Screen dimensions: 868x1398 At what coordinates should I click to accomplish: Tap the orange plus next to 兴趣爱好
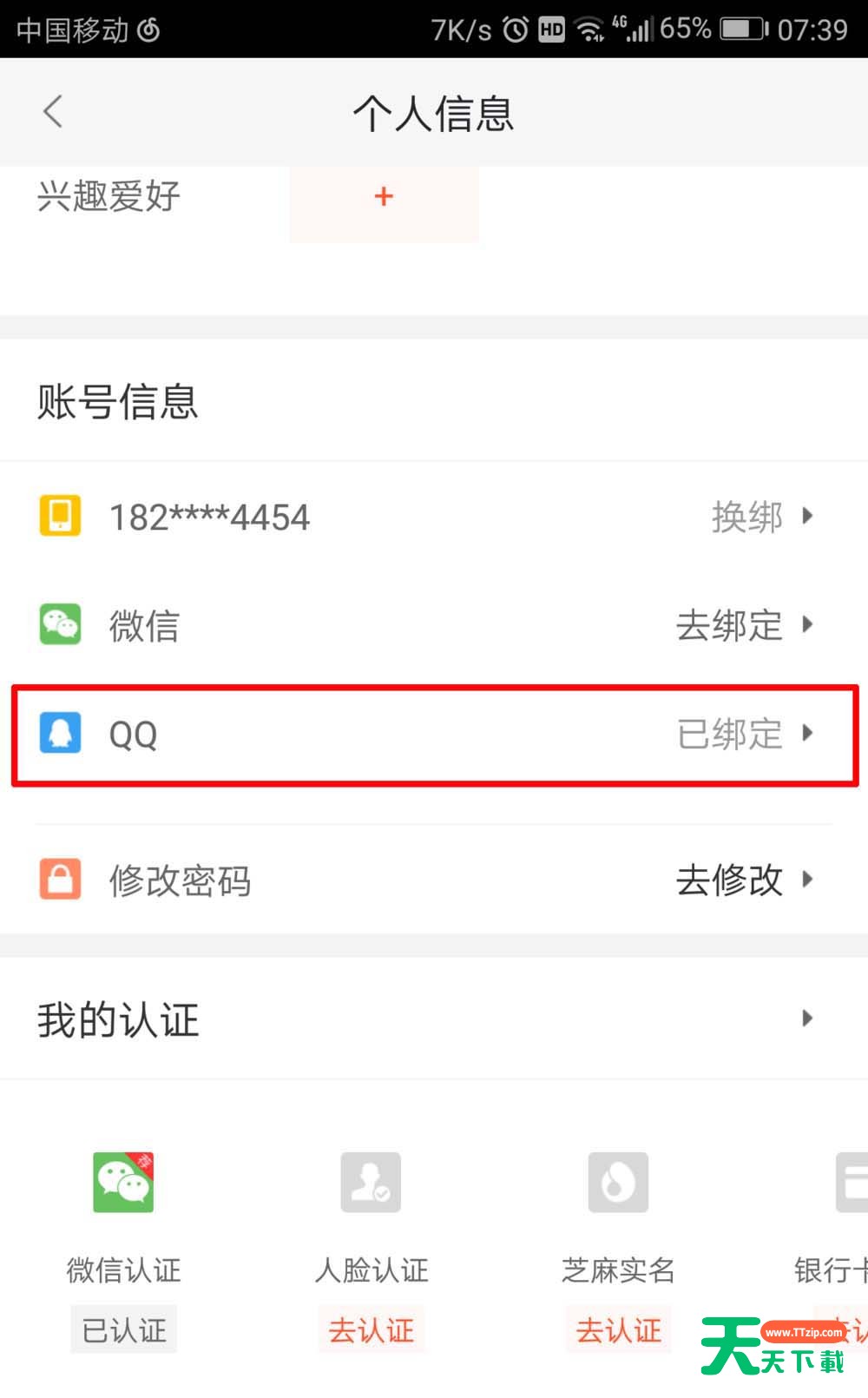point(383,196)
